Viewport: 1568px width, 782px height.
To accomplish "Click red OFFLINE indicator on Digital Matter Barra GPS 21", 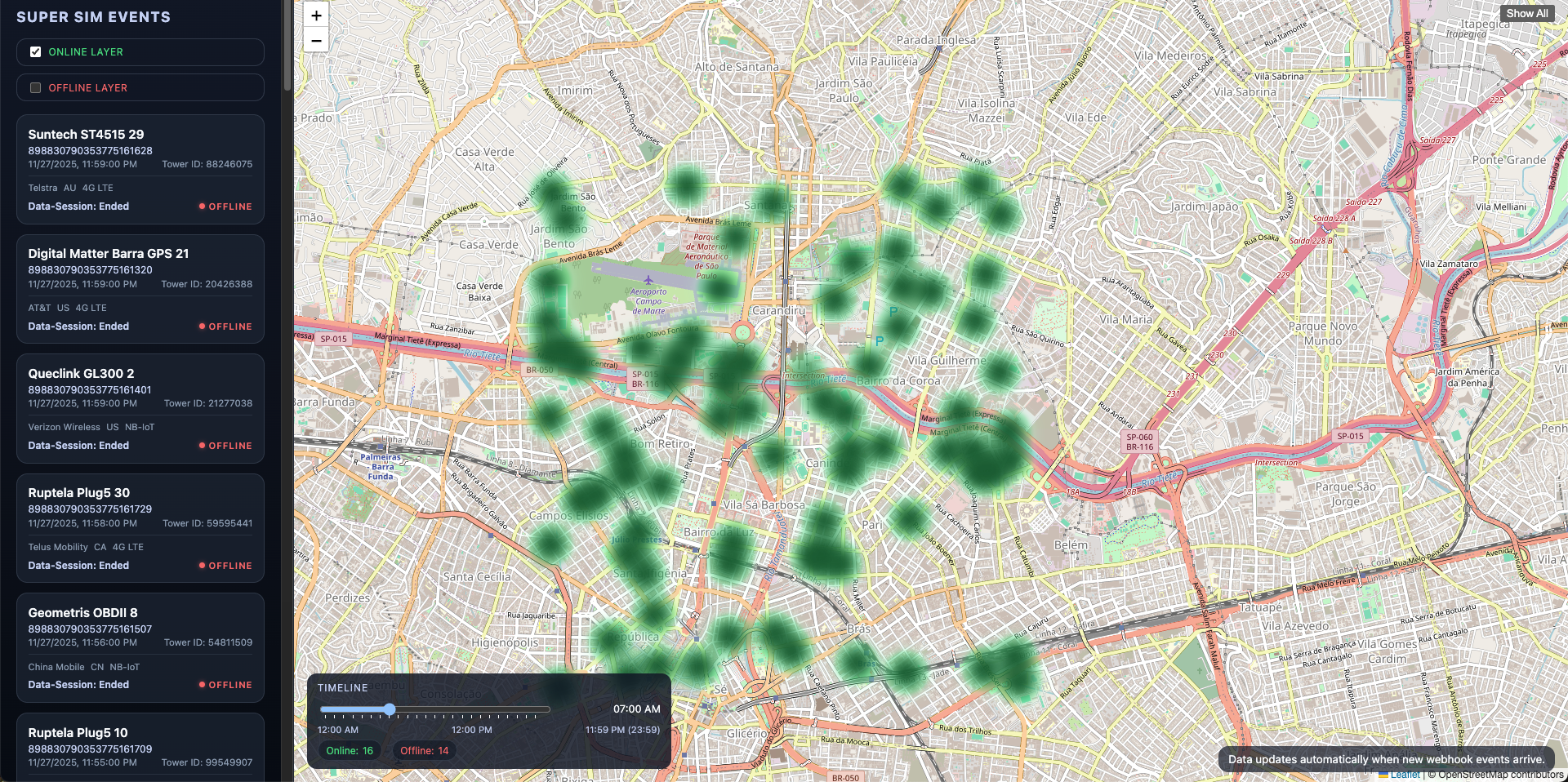I will tap(202, 326).
